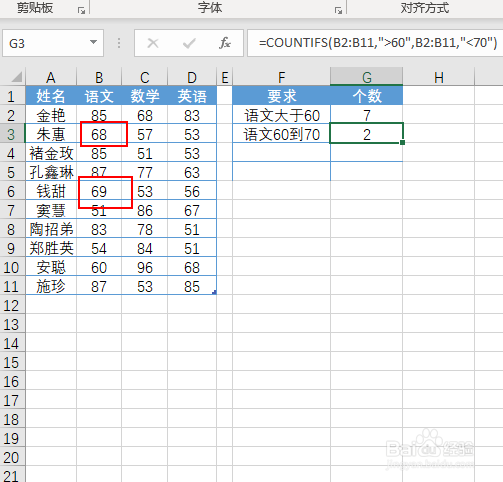Click cell 语文60到70

pos(282,134)
